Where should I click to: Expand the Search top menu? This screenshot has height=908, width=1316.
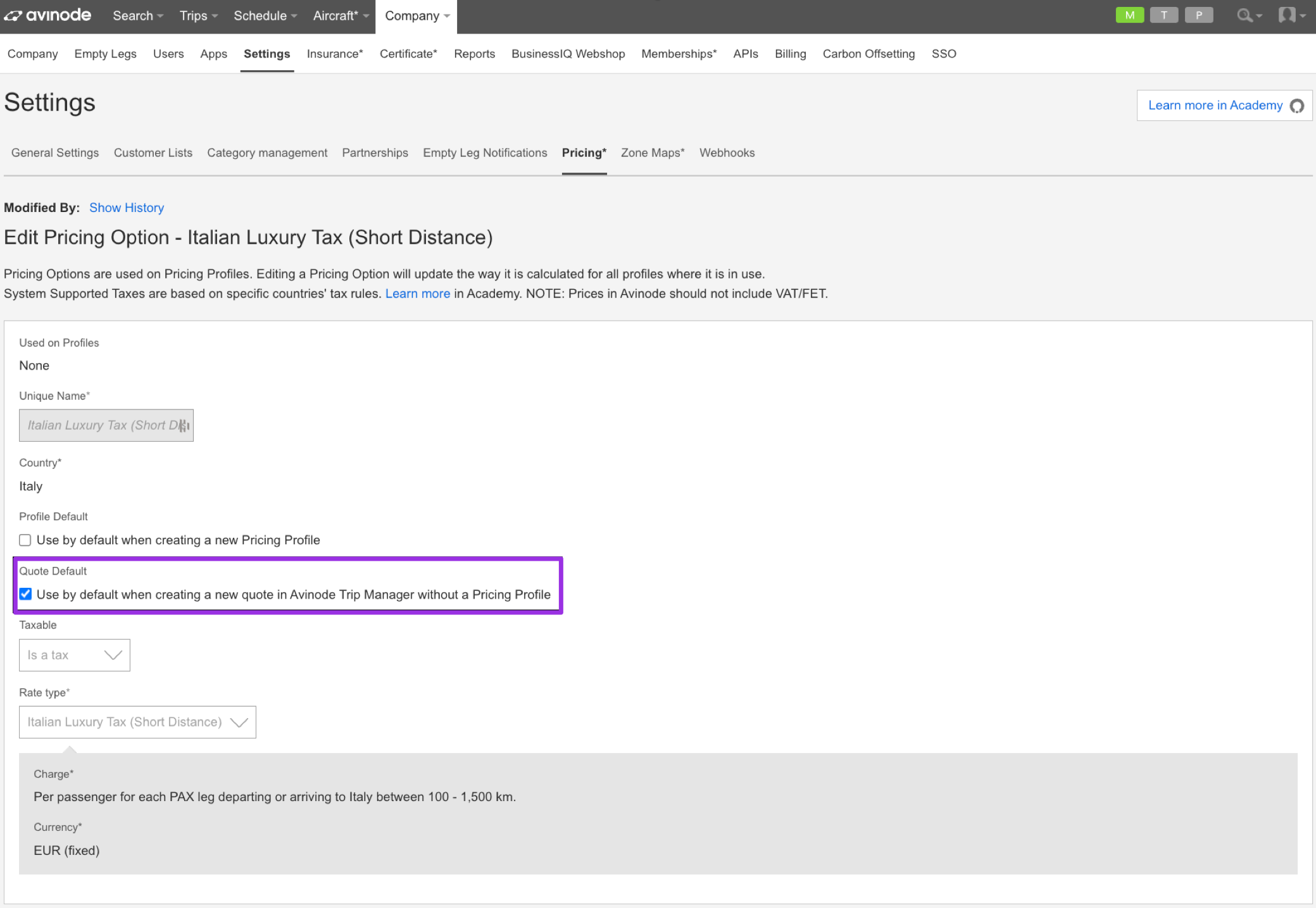(x=138, y=16)
